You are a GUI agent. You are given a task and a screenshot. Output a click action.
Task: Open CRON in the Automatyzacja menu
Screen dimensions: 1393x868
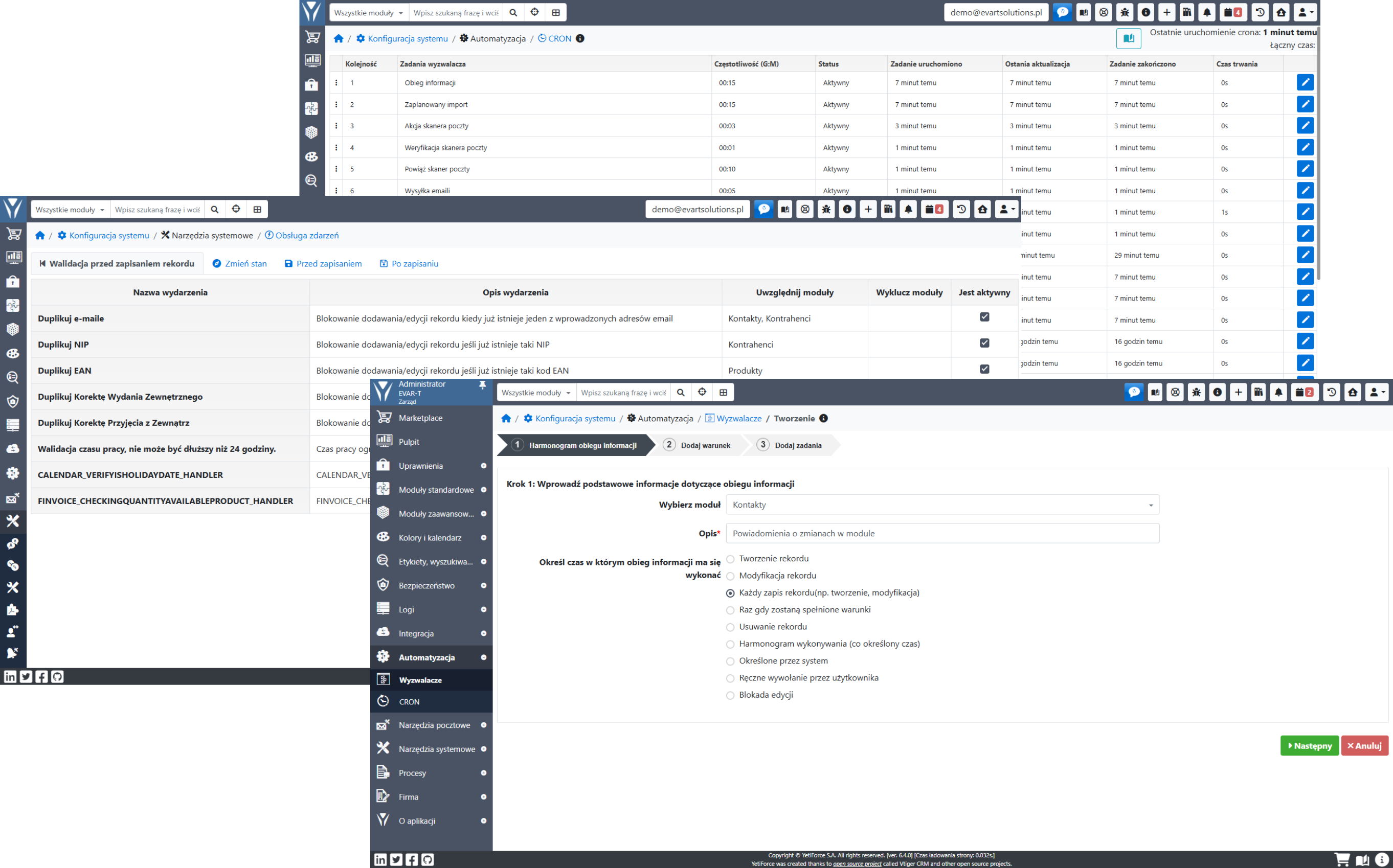click(x=410, y=701)
